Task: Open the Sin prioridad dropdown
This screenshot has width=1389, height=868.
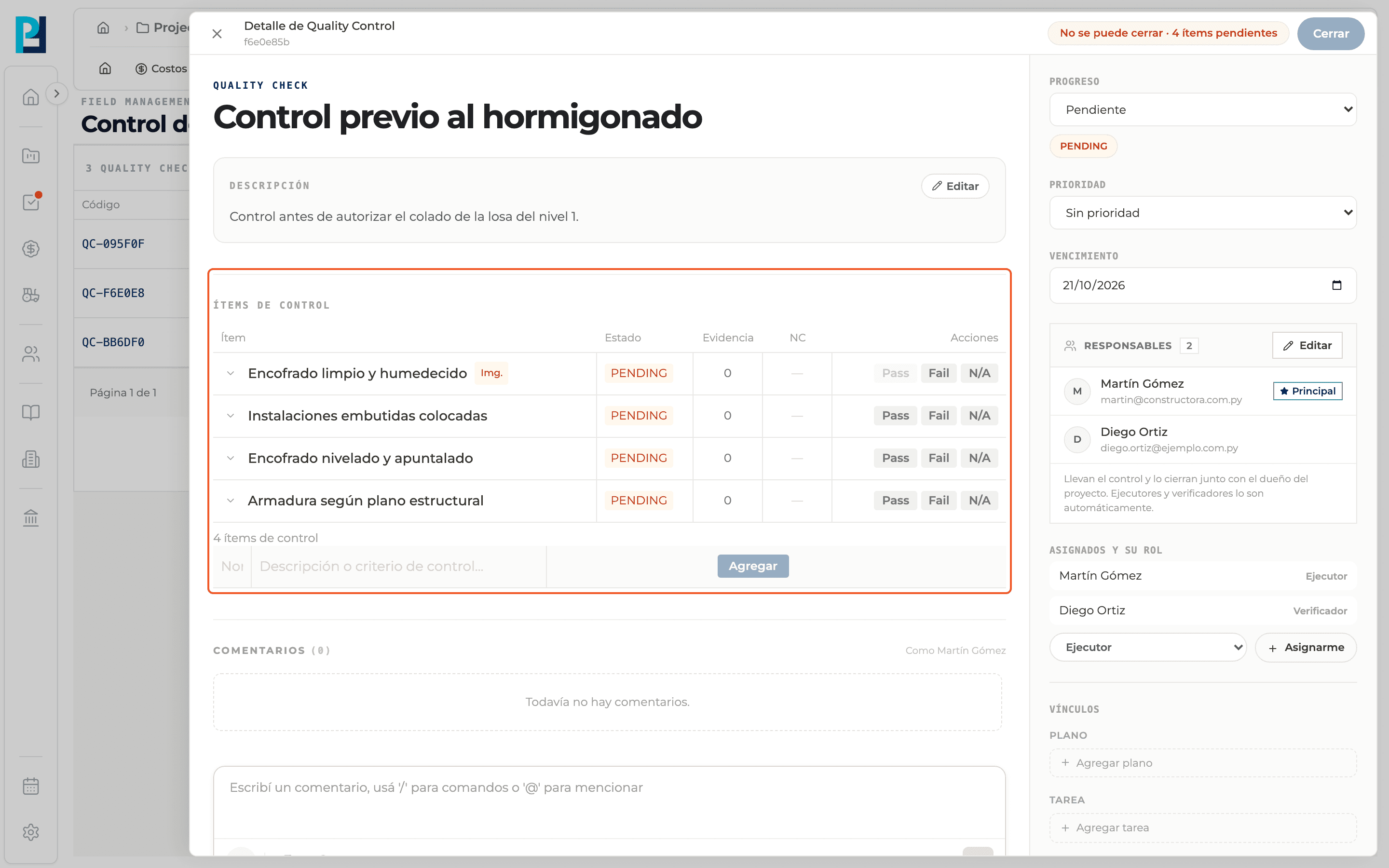Action: tap(1202, 213)
